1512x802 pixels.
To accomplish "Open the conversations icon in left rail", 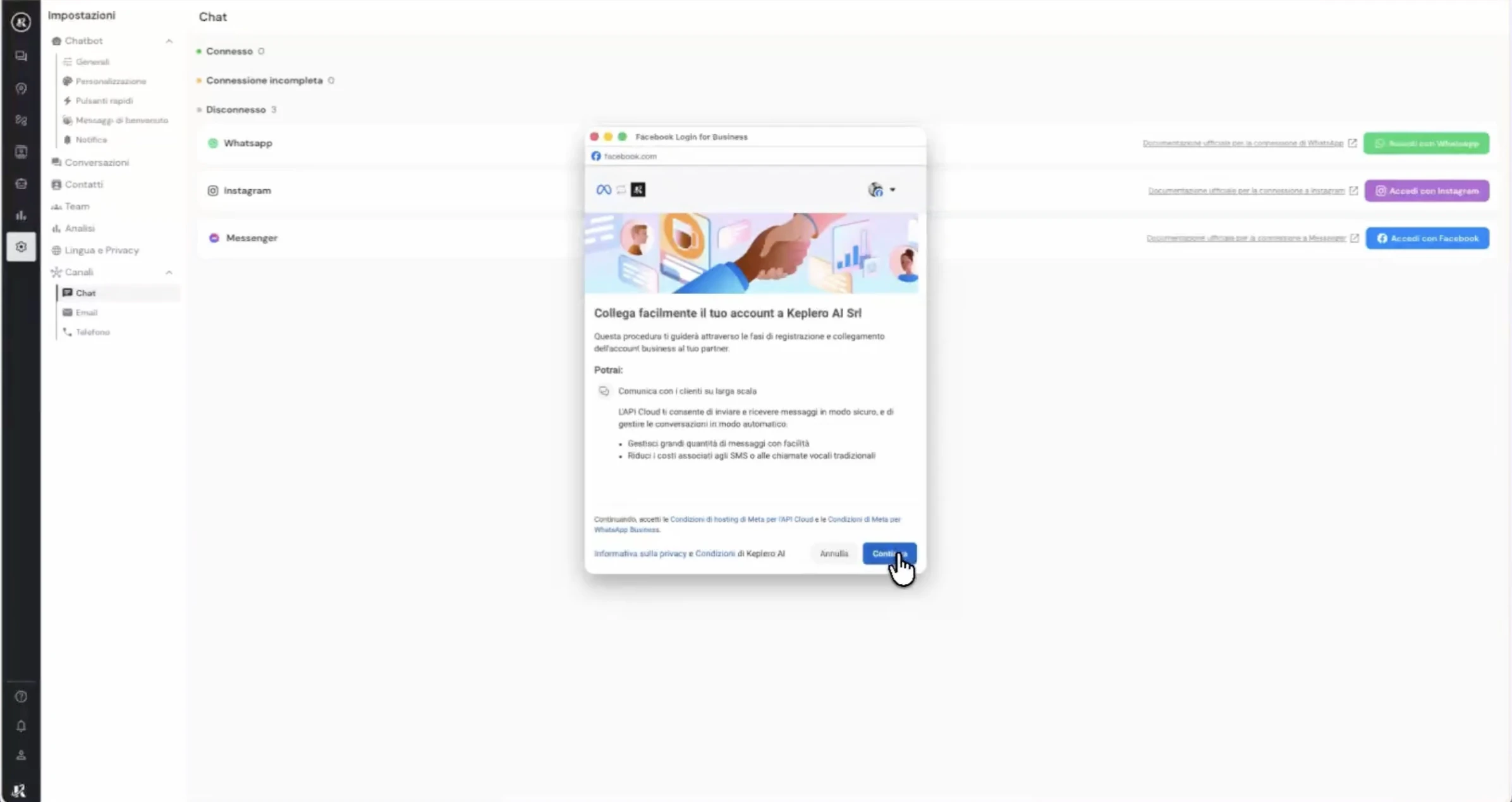I will 21,56.
